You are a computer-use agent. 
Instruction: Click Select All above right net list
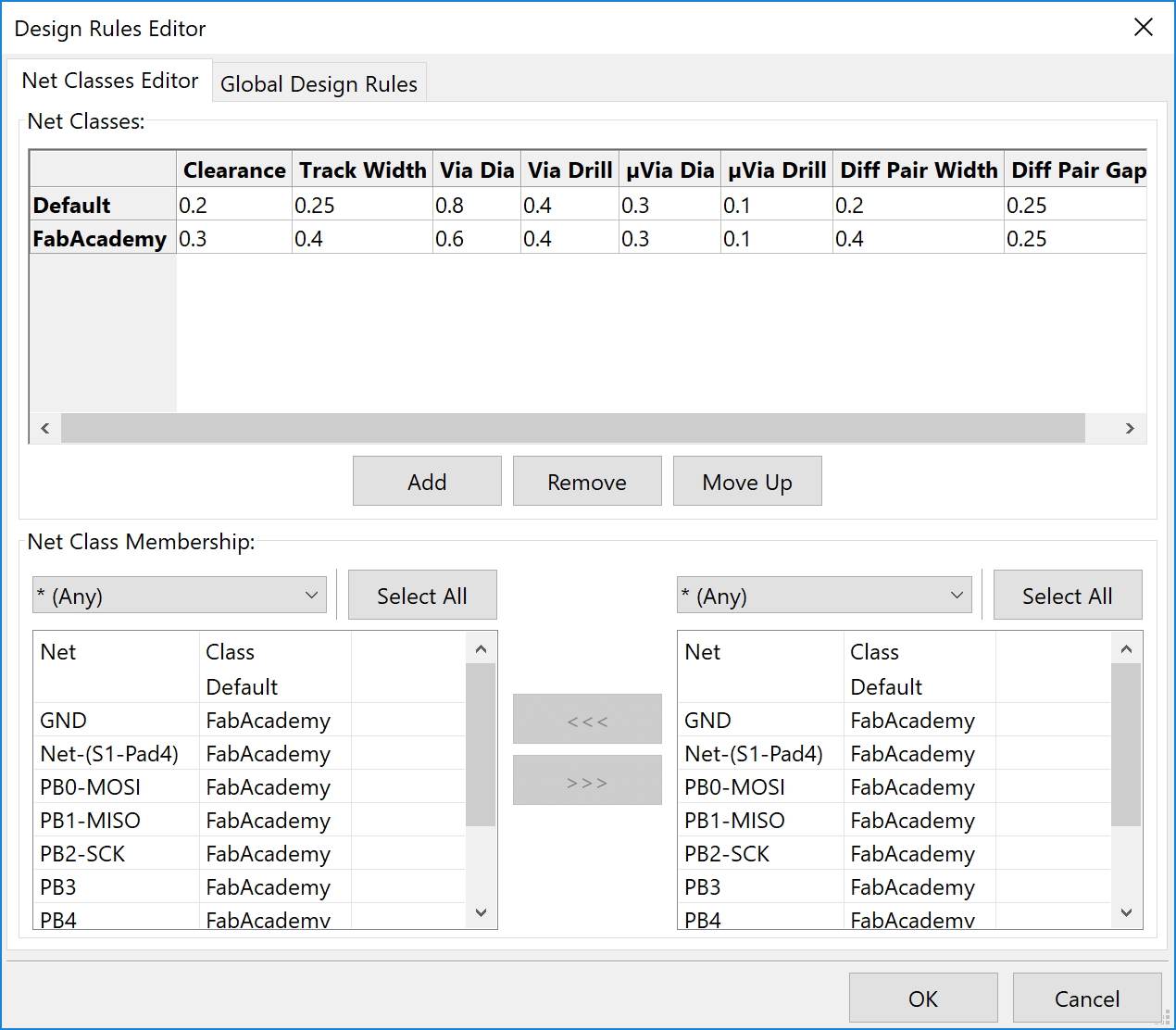pos(1068,595)
